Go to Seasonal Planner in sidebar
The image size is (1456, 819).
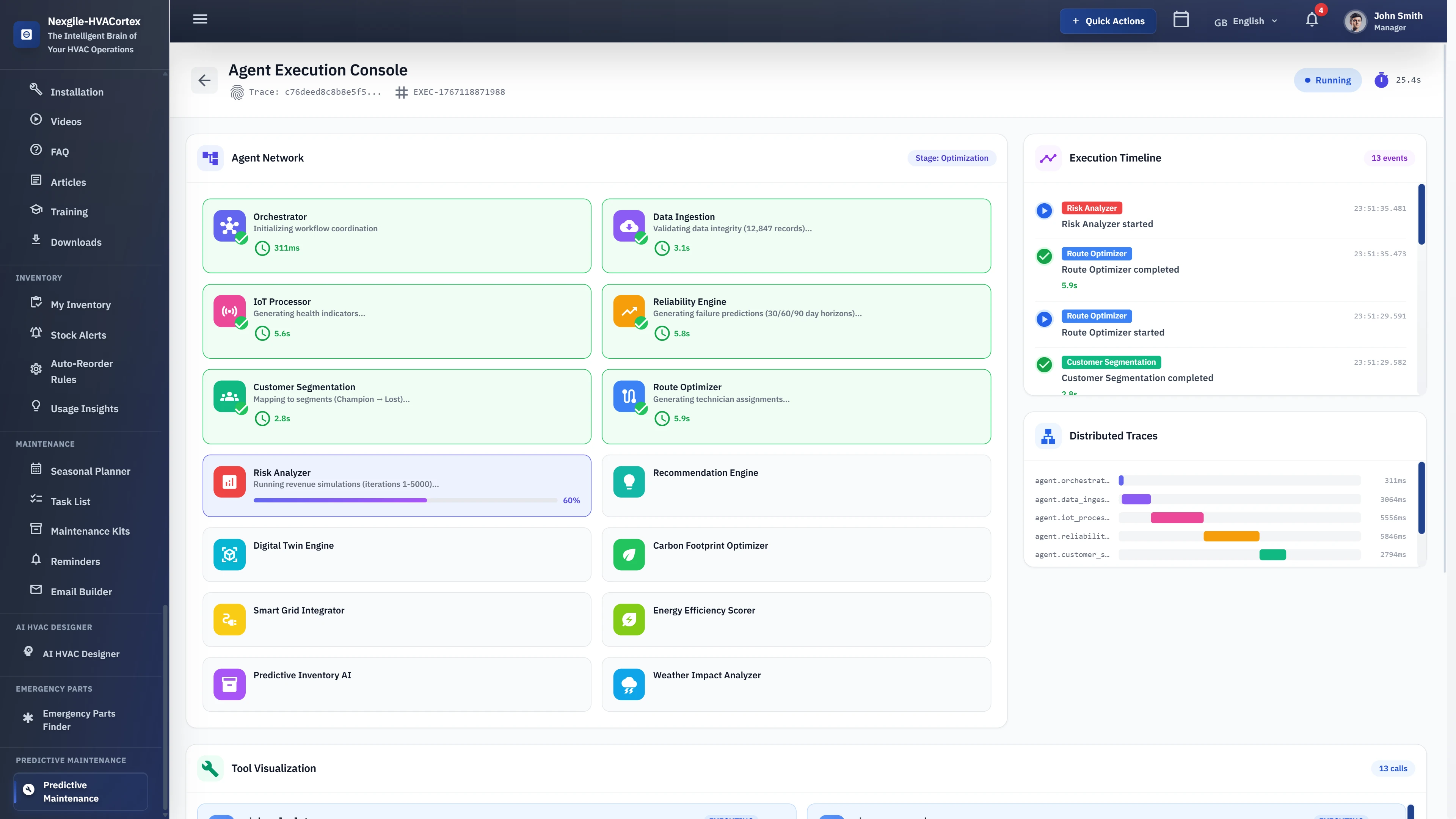tap(91, 471)
